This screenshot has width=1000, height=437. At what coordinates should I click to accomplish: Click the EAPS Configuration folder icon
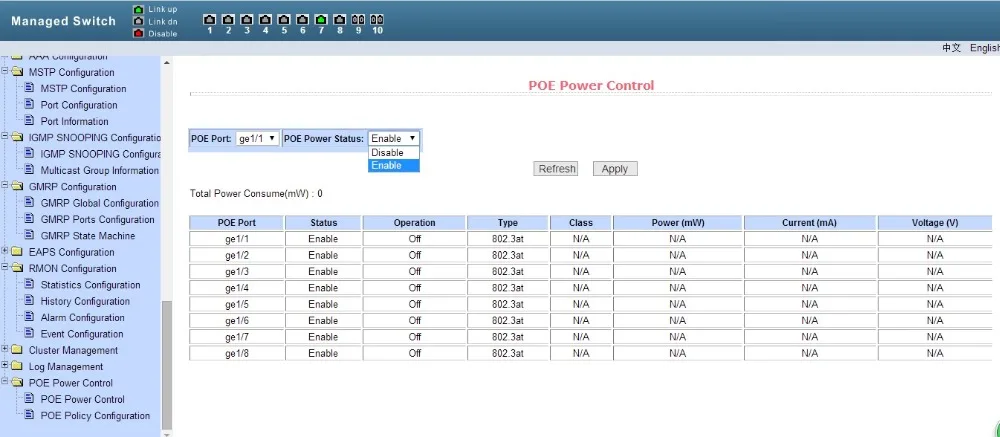pos(17,252)
